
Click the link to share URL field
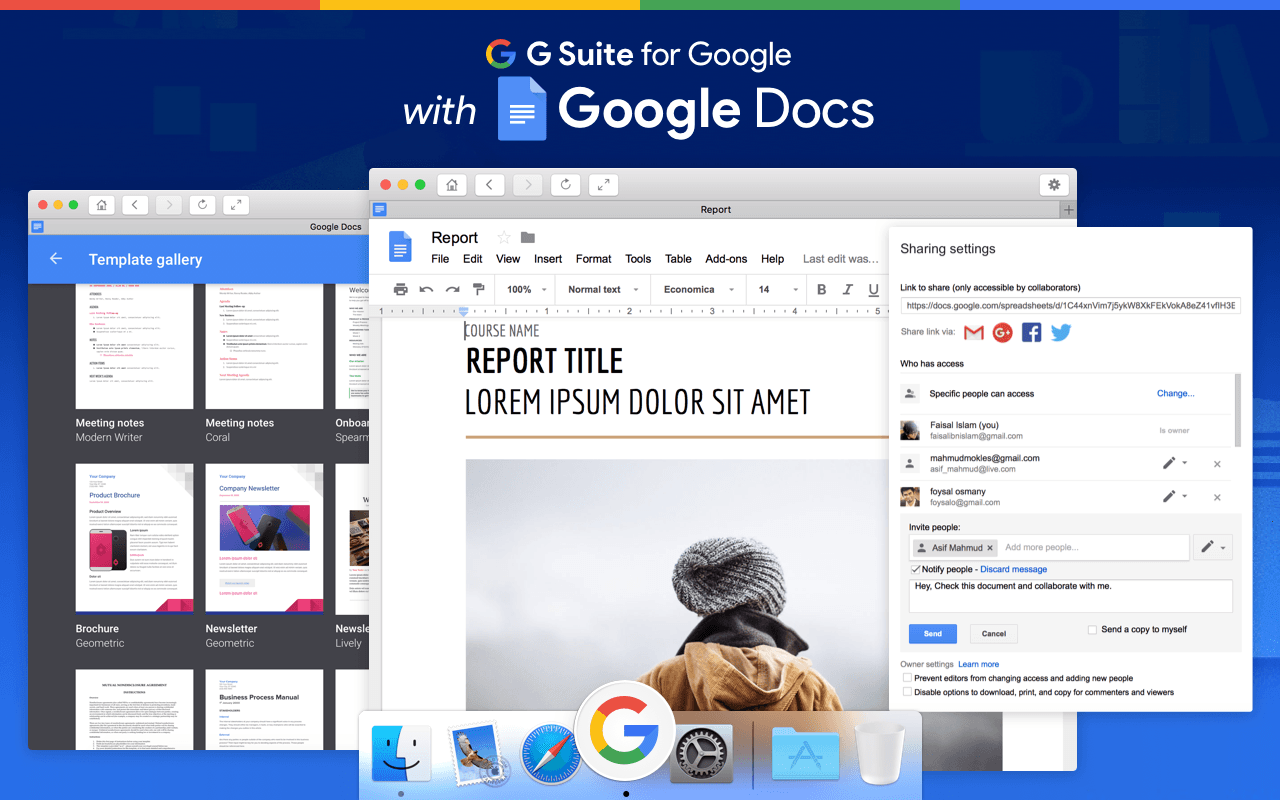(x=1071, y=305)
